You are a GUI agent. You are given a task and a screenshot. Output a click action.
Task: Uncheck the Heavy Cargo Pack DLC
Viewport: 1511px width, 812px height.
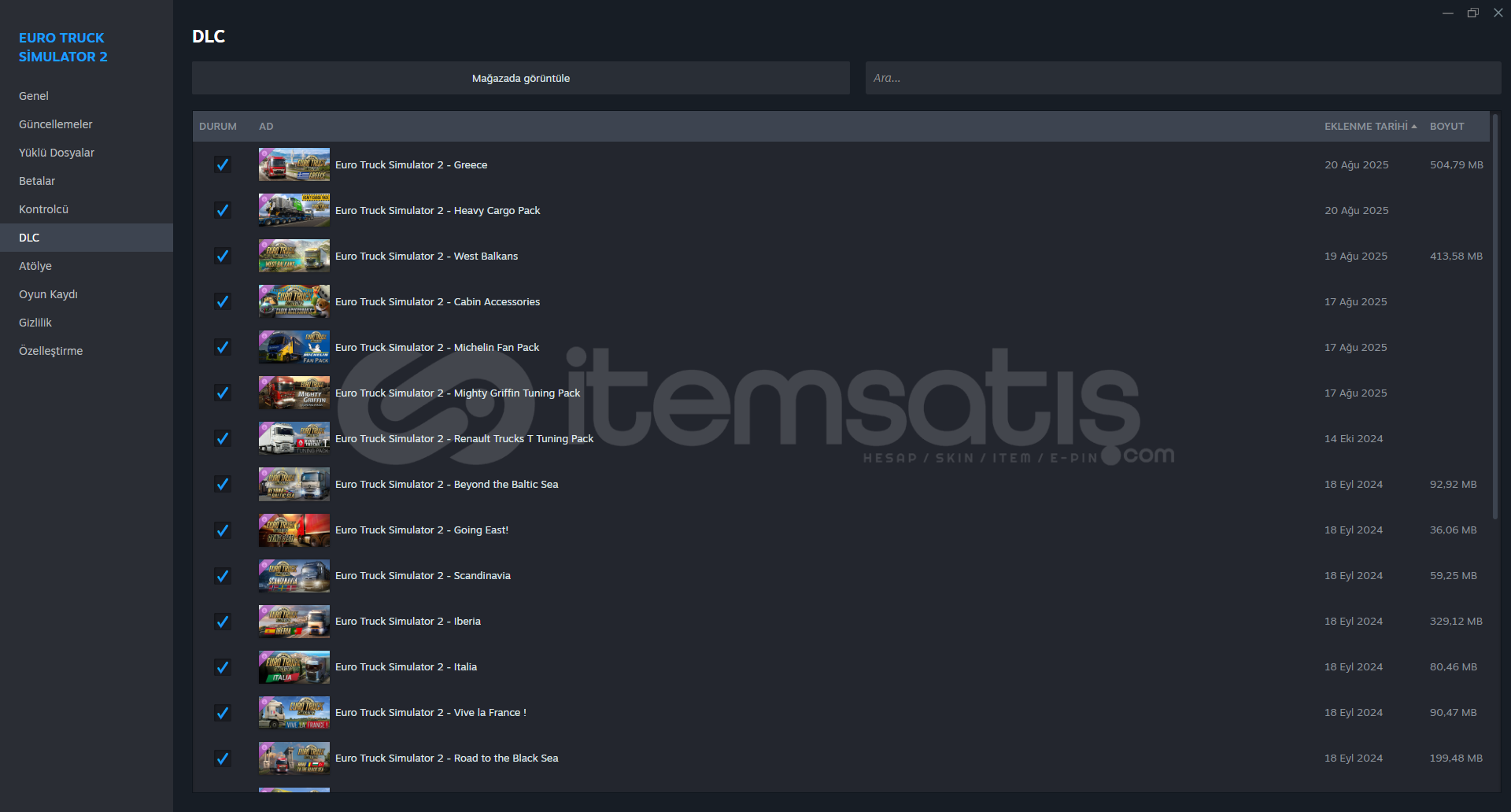point(223,210)
